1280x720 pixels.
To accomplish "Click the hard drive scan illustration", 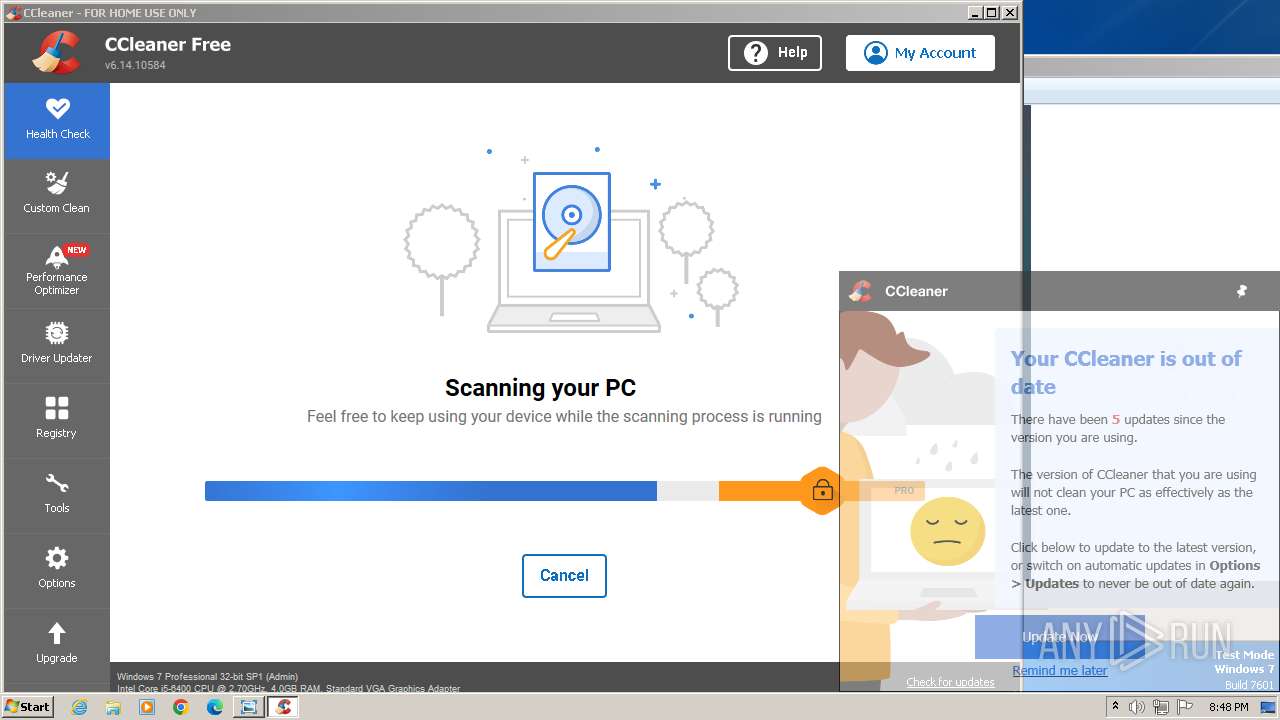I will point(571,222).
